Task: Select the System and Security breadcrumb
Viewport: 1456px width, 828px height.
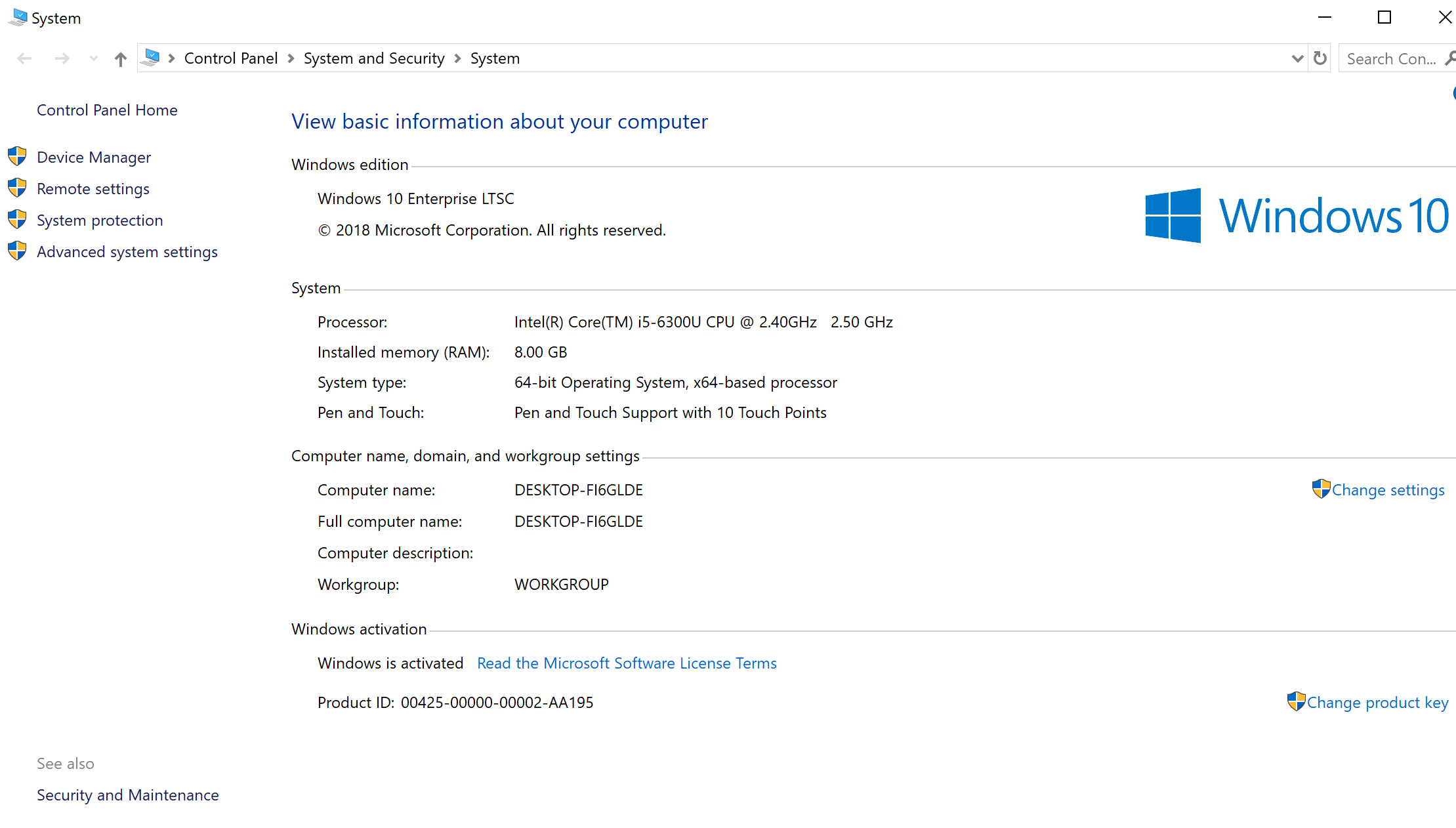Action: (373, 58)
